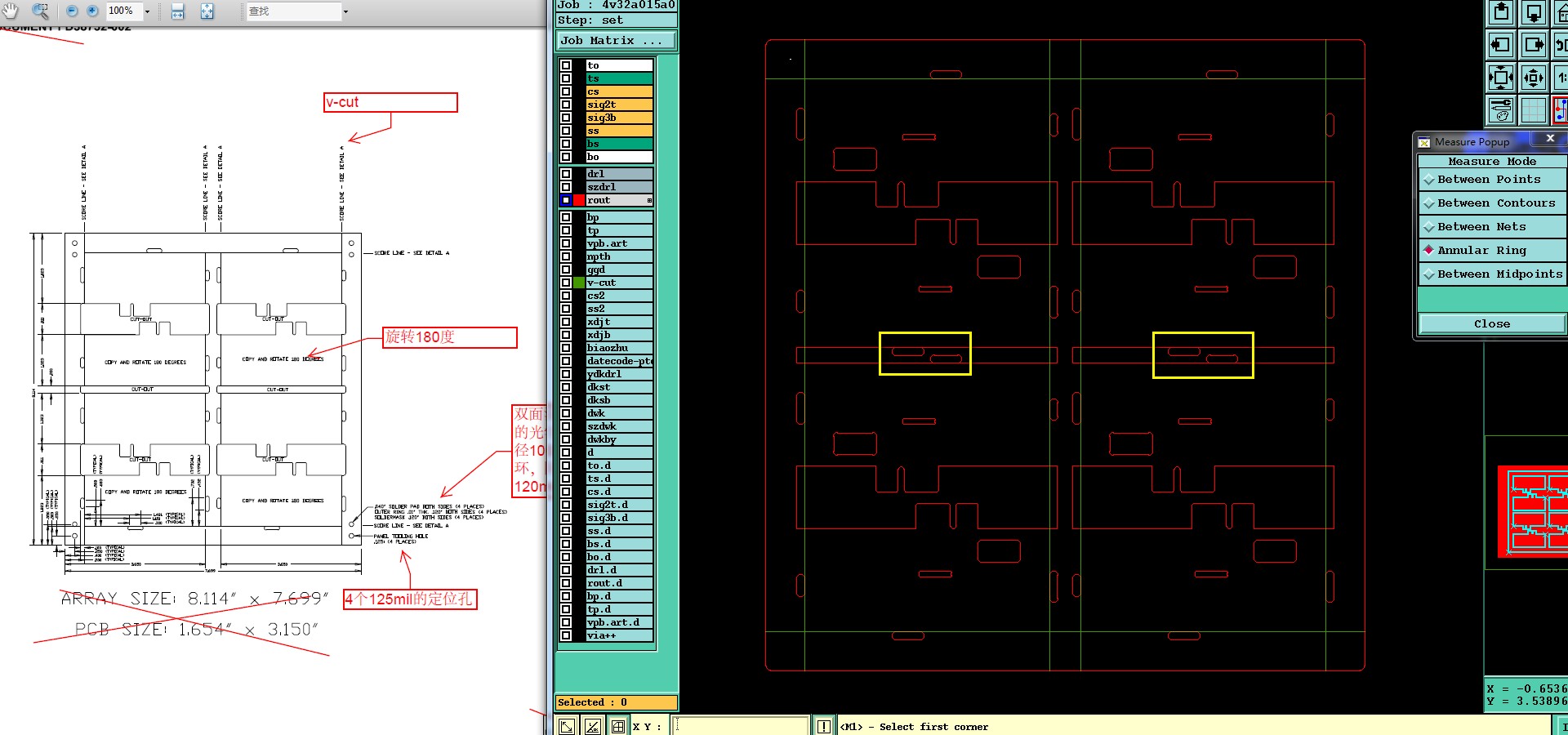Click the snap grid icon beside X Y
This screenshot has height=735, width=1568.
point(618,726)
